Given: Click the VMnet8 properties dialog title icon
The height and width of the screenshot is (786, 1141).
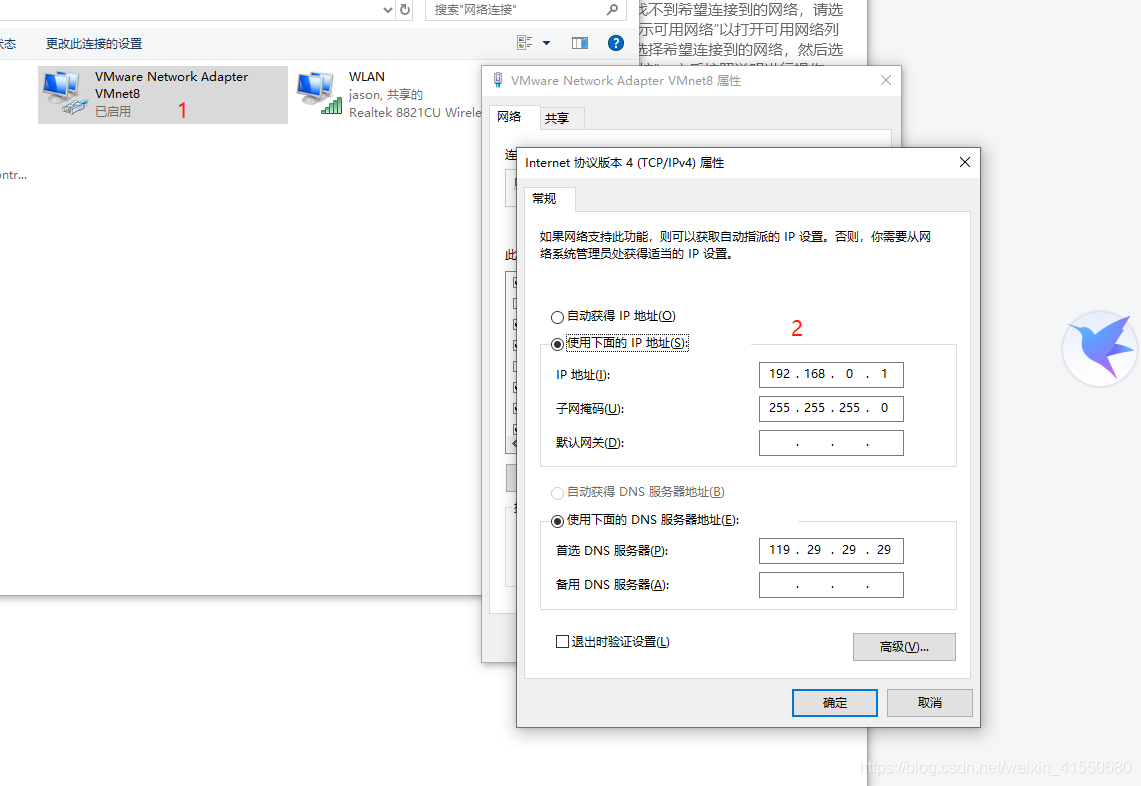Looking at the screenshot, I should [x=498, y=80].
